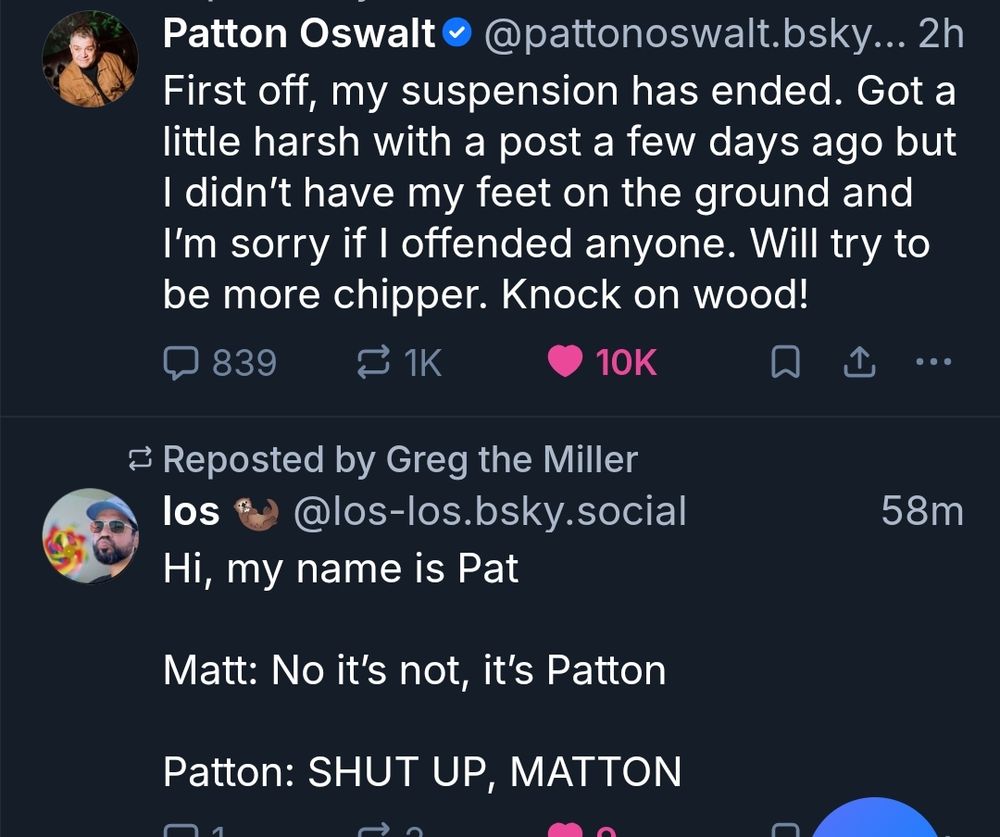
Task: Like los's post with the heart
Action: pos(567,830)
